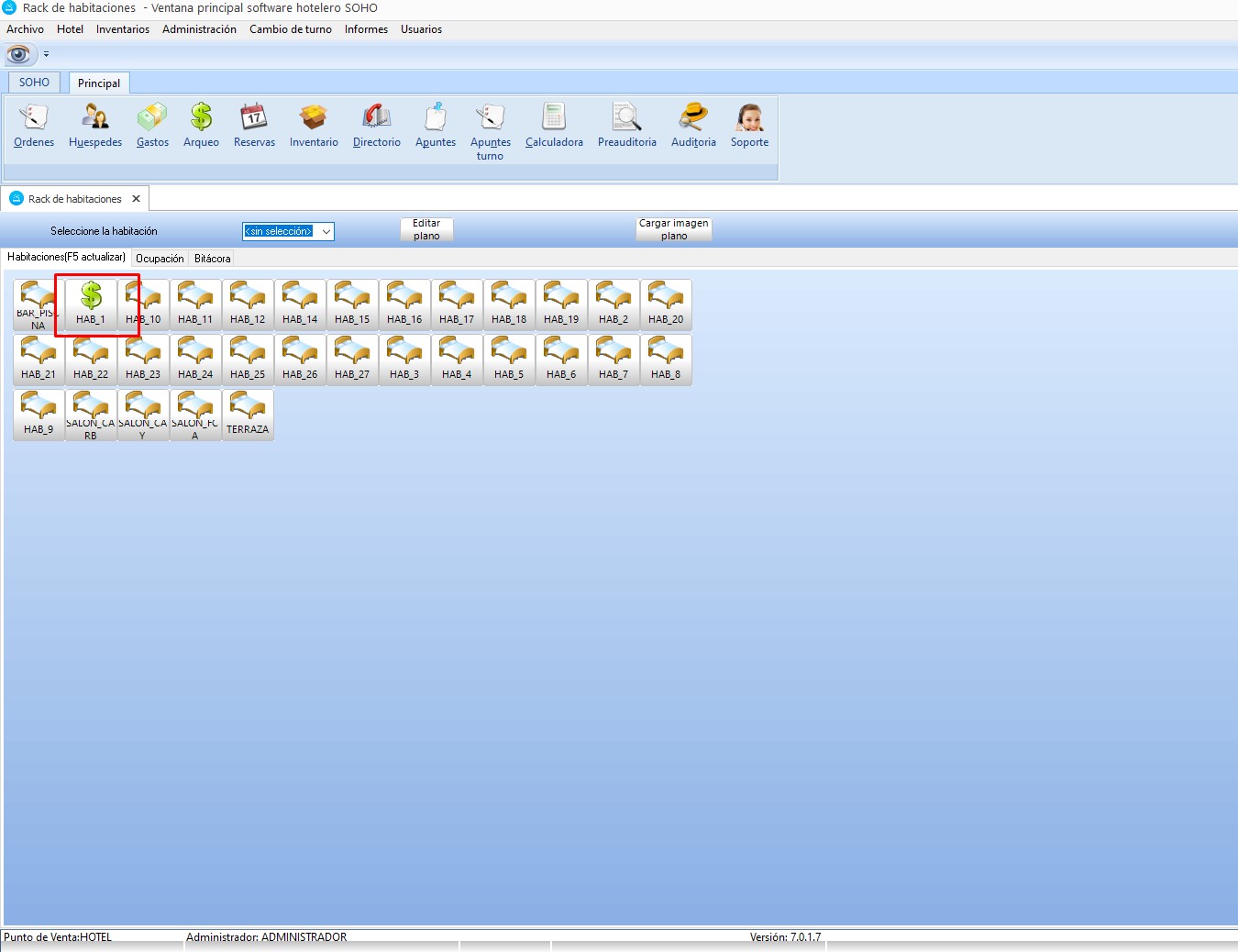Open the Reservas calendar

click(x=254, y=125)
